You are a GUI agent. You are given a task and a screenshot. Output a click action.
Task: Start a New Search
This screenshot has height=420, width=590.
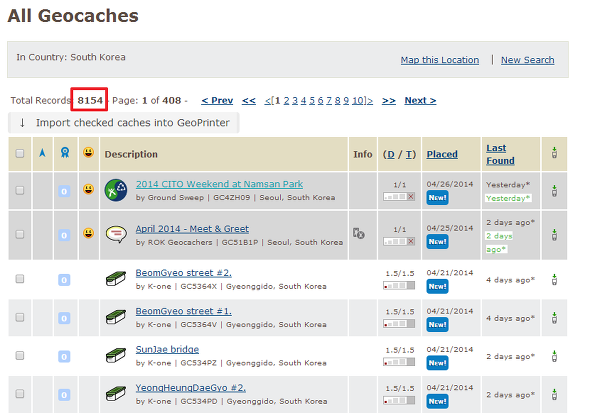click(528, 60)
